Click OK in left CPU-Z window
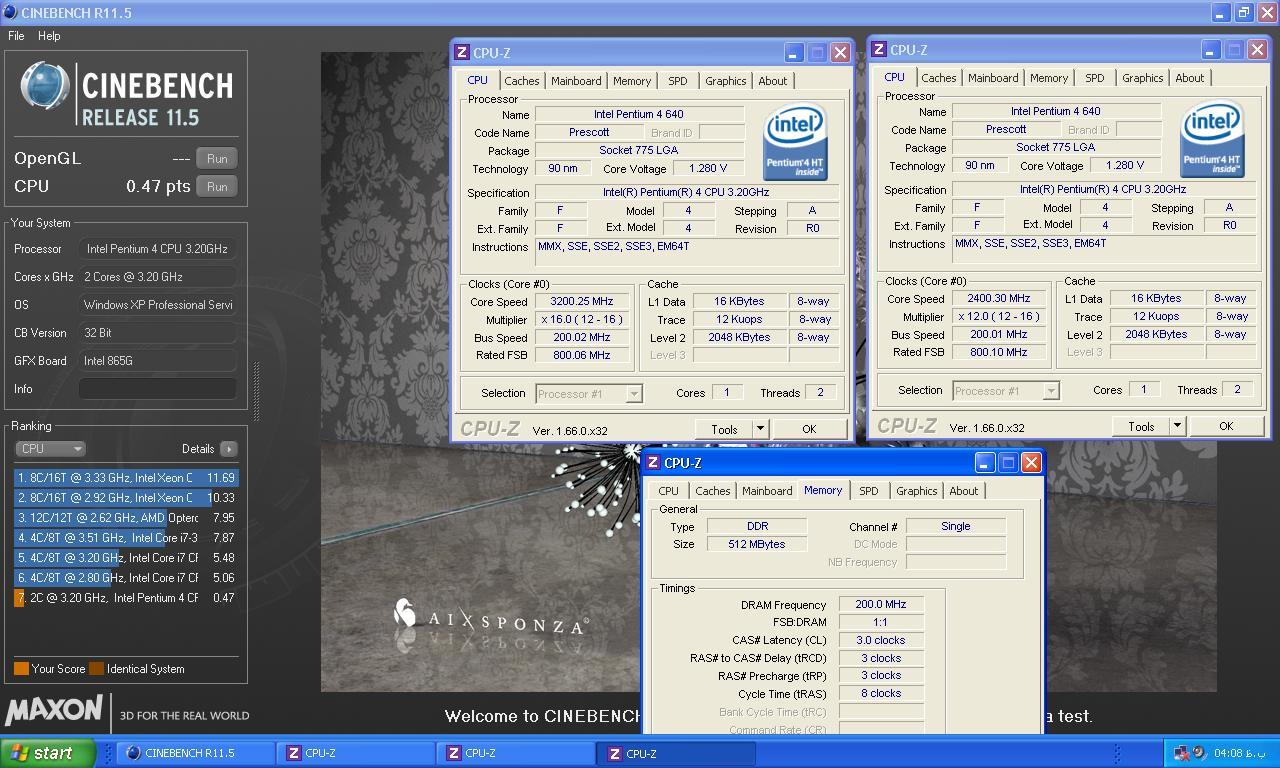The image size is (1280, 768). pos(809,429)
